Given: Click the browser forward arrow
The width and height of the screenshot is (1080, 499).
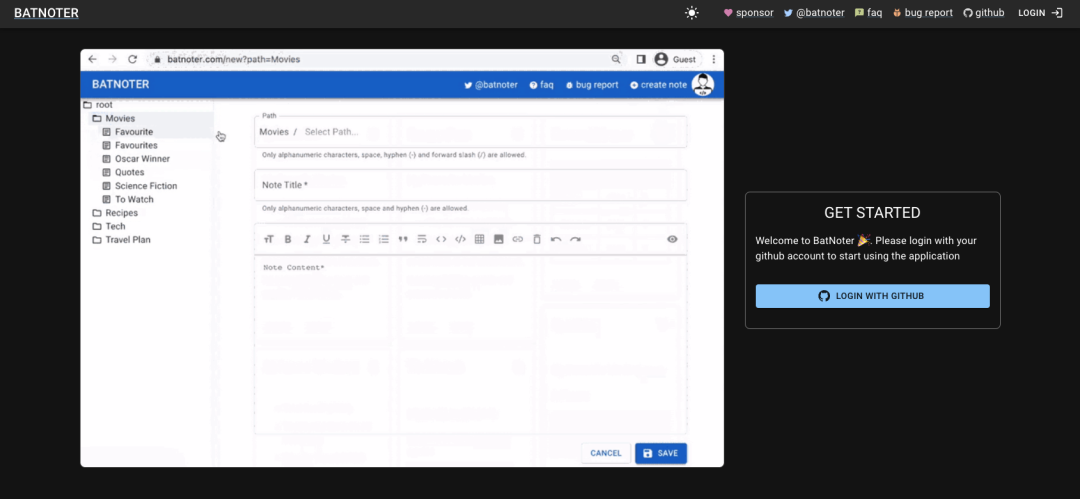Looking at the screenshot, I should (x=112, y=59).
